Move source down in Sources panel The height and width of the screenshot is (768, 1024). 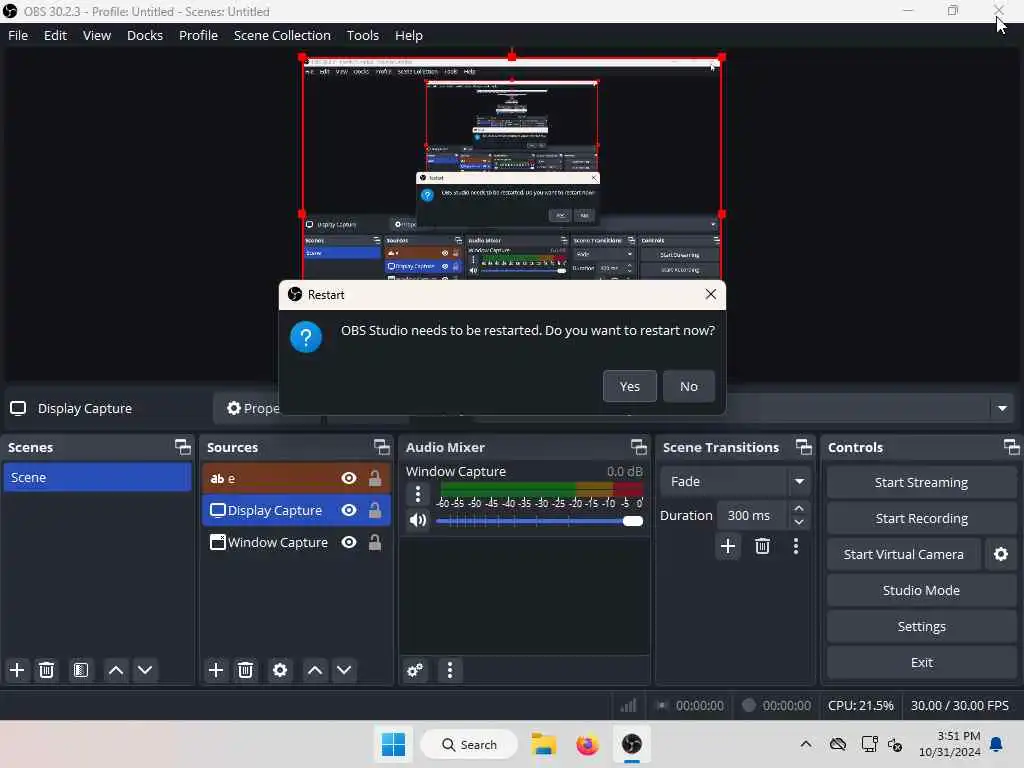pyautogui.click(x=344, y=670)
